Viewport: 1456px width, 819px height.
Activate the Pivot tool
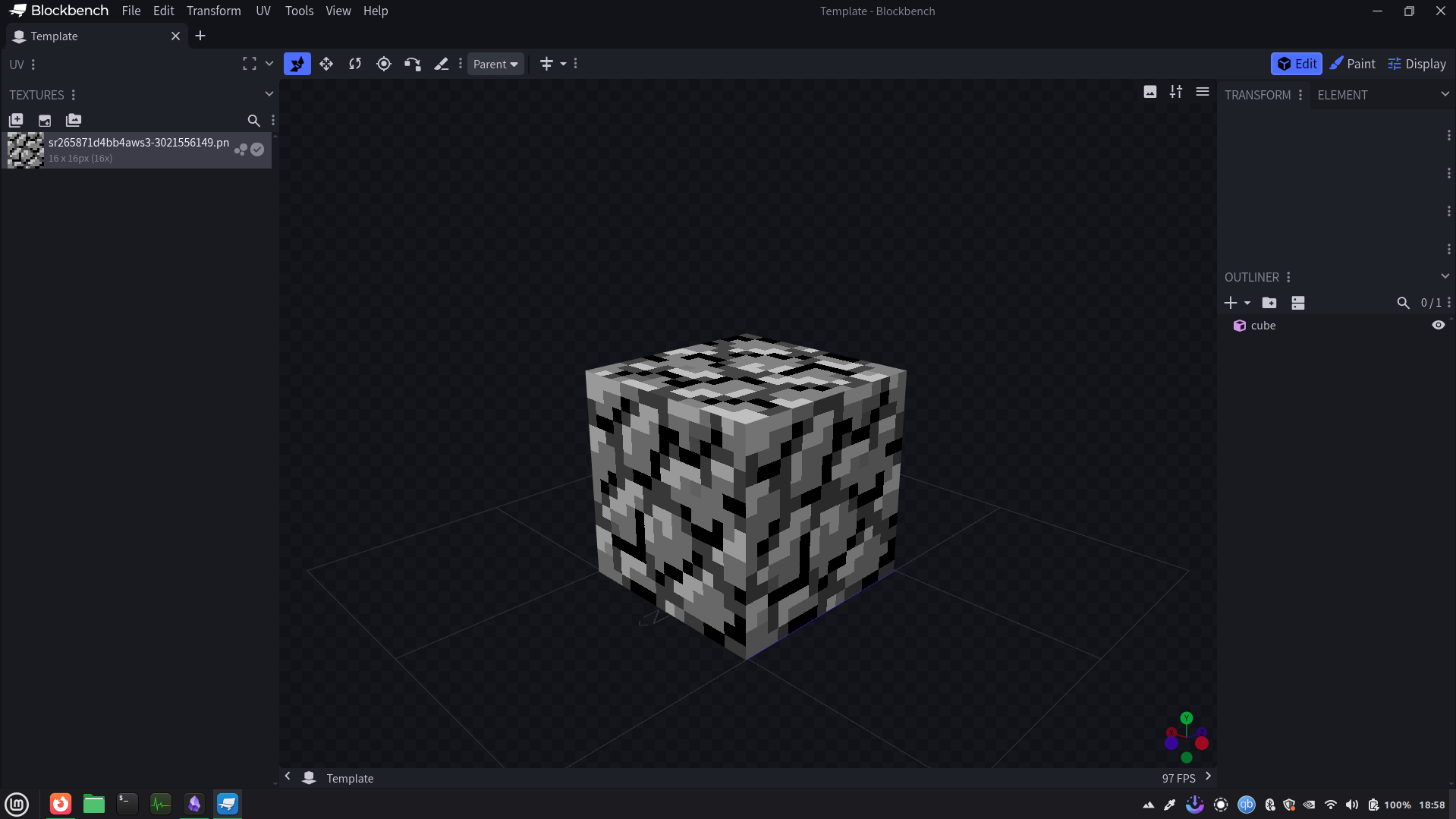[x=383, y=64]
